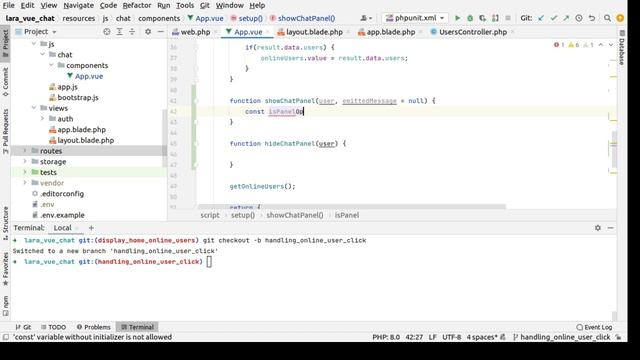This screenshot has width=640, height=360.
Task: Rollback changes with the undo arrow icon
Action: point(591,18)
